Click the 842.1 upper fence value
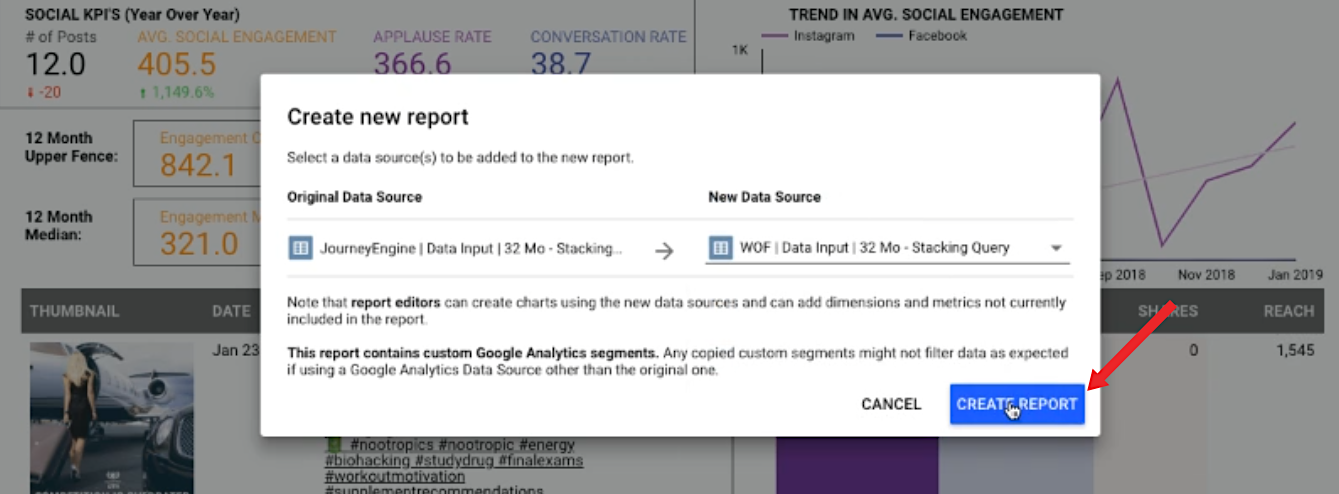 tap(198, 165)
